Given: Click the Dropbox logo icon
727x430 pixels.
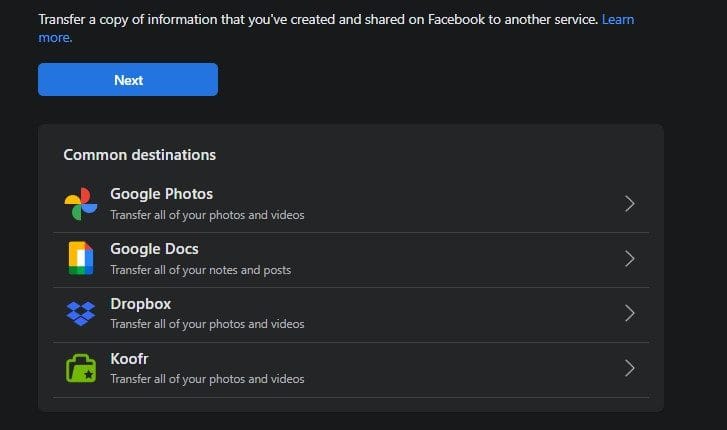Looking at the screenshot, I should click(x=80, y=313).
